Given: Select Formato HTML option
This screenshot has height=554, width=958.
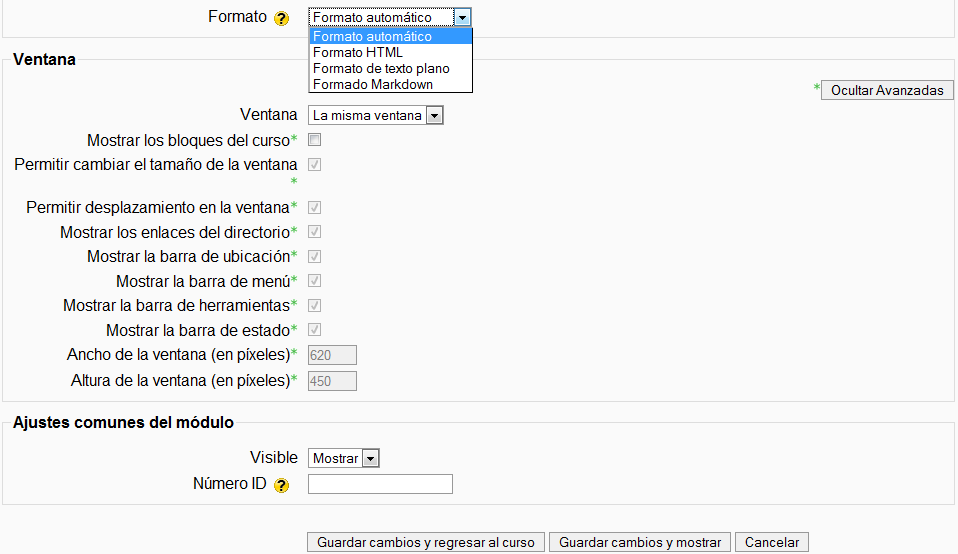Looking at the screenshot, I should pyautogui.click(x=358, y=53).
